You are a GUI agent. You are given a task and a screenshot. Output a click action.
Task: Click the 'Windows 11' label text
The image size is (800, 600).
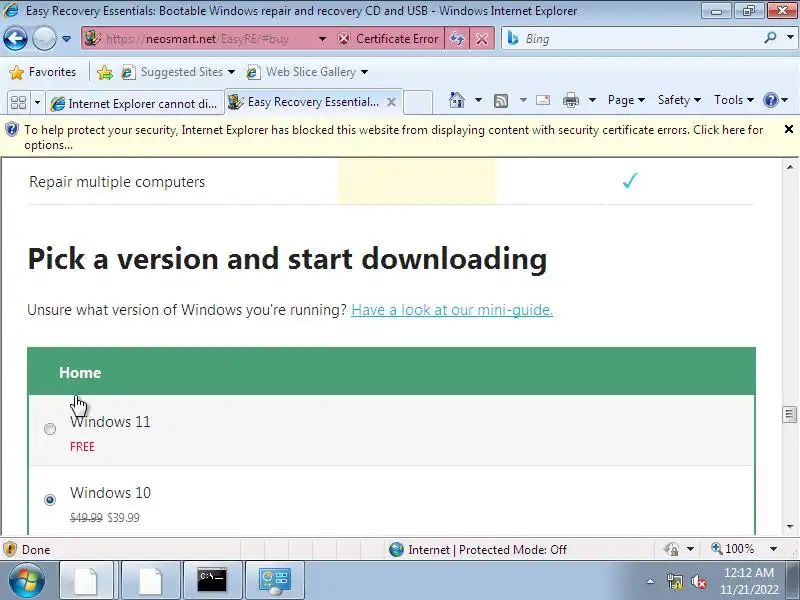click(x=110, y=422)
